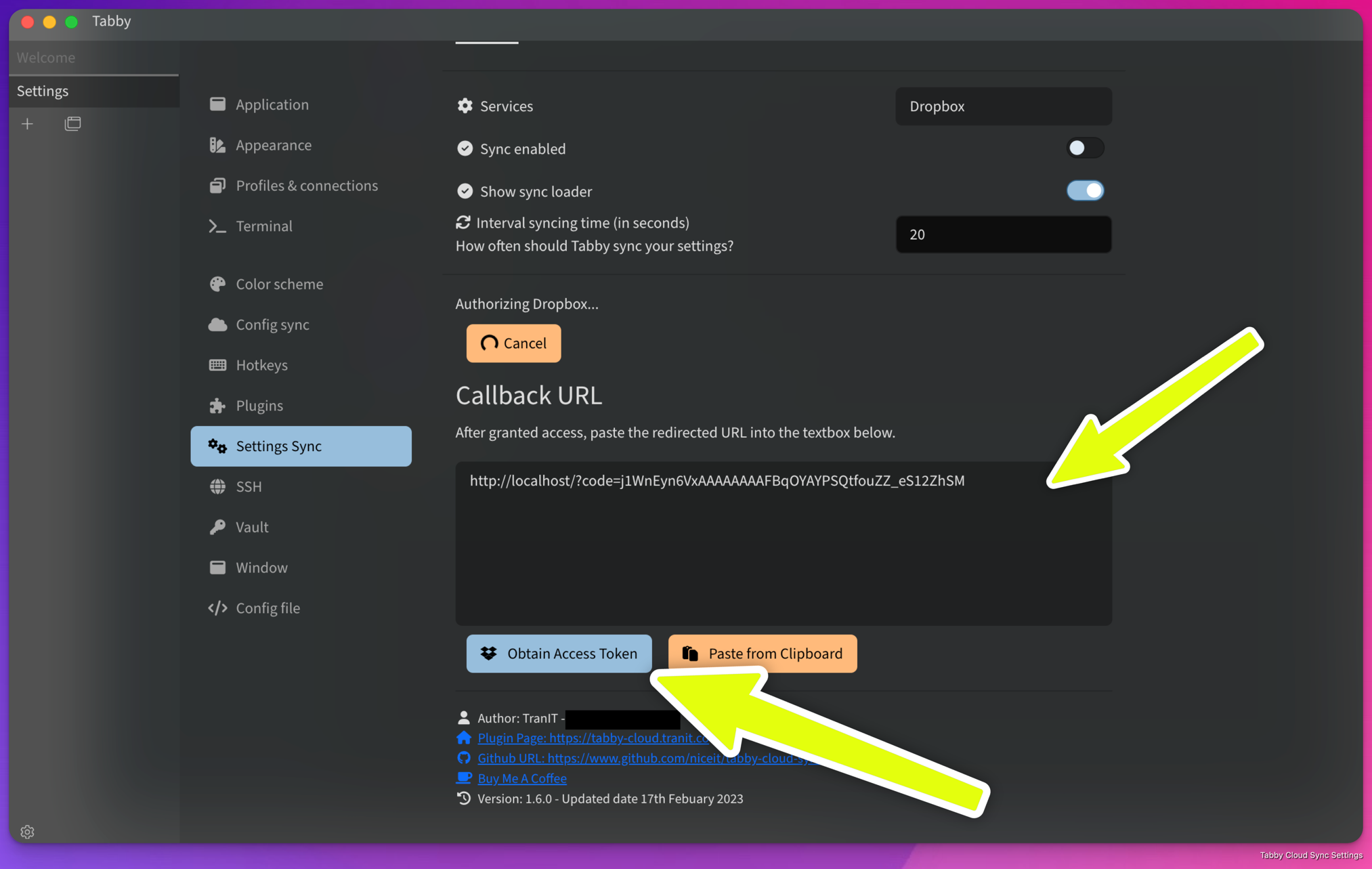Click the SSH globe icon

pyautogui.click(x=217, y=486)
